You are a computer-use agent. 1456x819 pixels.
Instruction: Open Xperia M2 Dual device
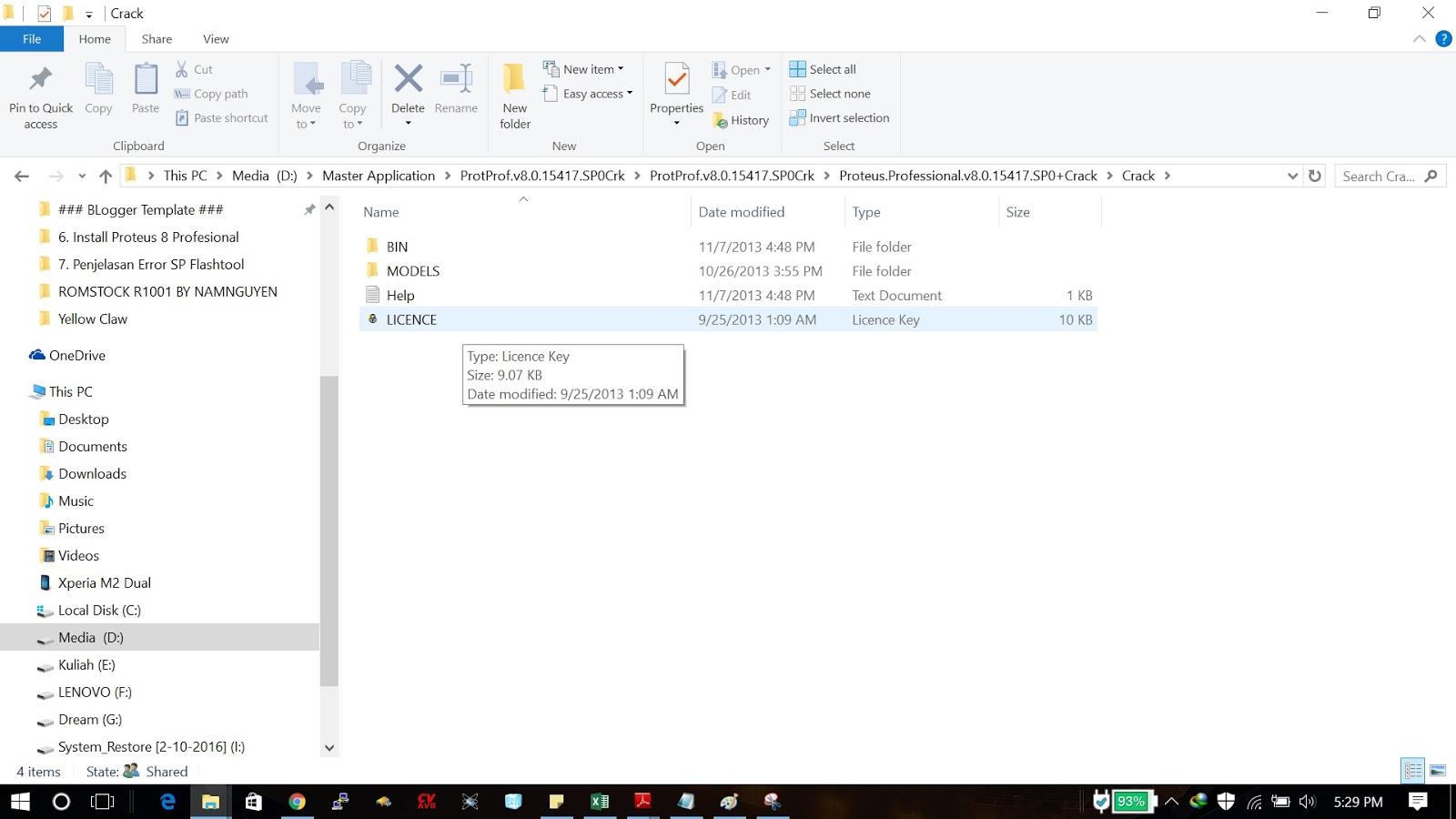(x=105, y=583)
